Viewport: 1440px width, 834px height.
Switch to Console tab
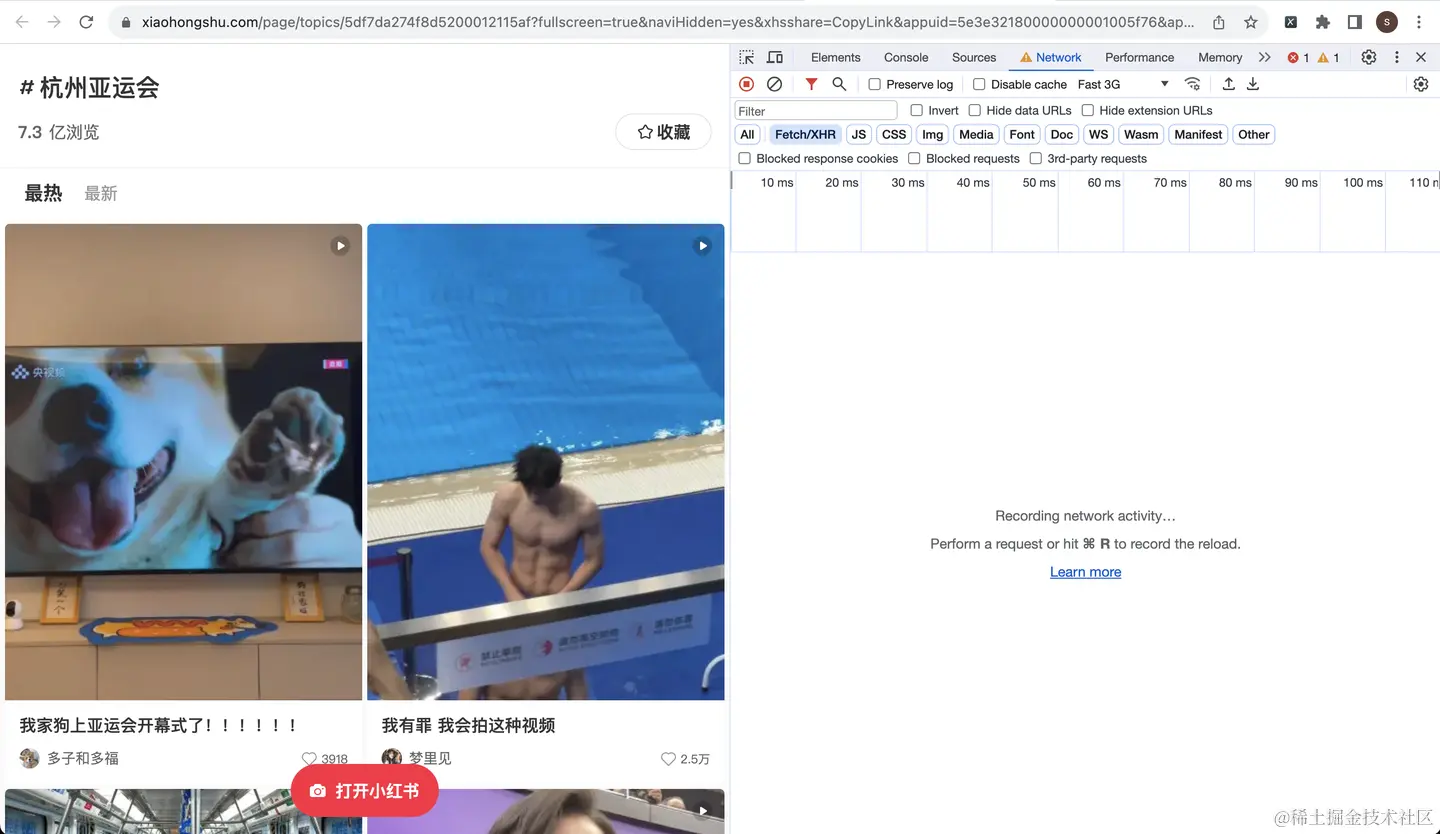pyautogui.click(x=906, y=57)
